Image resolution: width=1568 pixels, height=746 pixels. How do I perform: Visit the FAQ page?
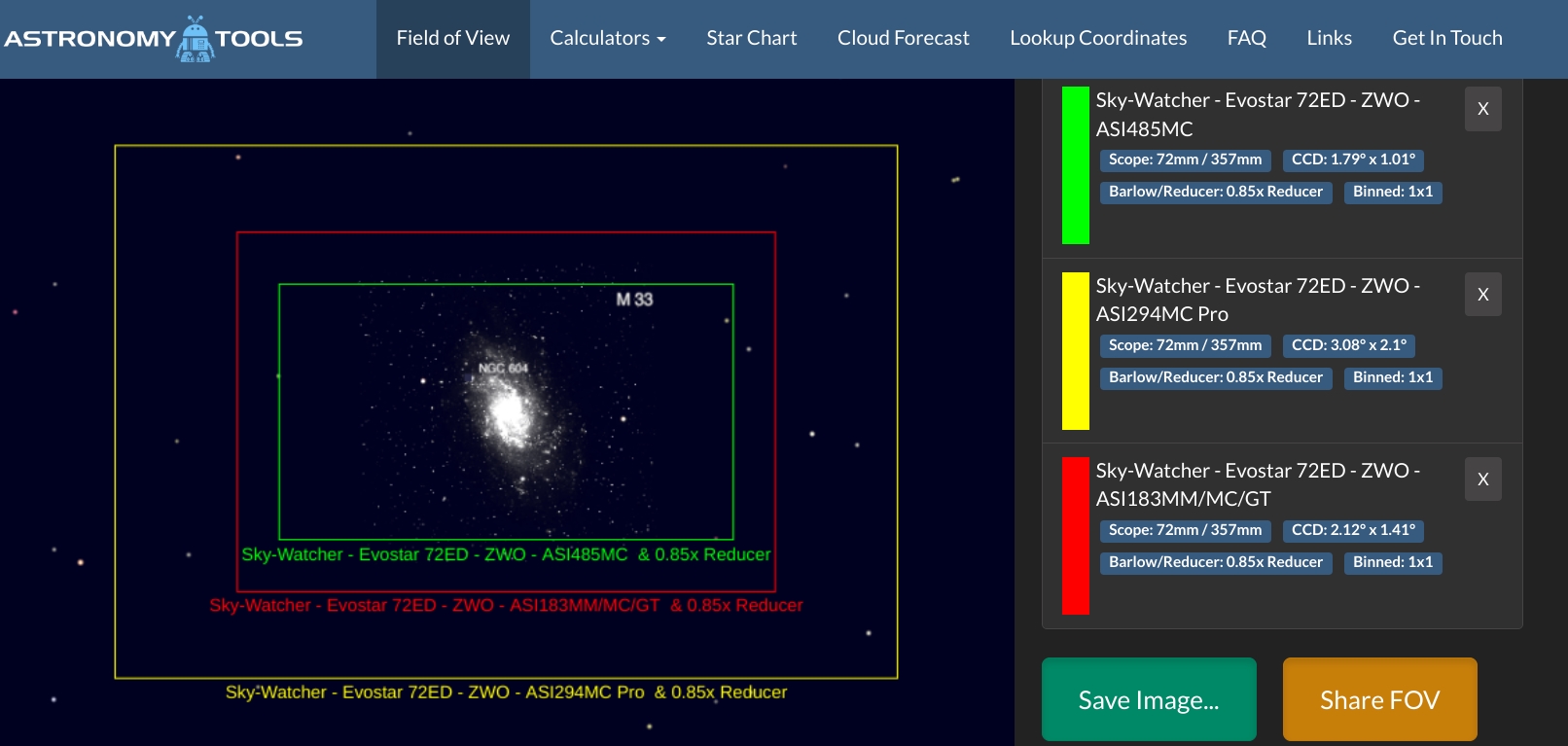click(1246, 39)
